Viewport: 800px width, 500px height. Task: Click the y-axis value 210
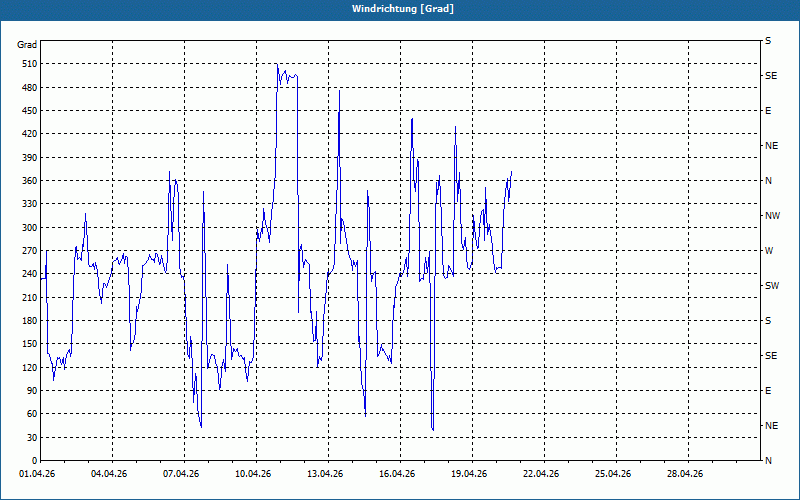30,297
